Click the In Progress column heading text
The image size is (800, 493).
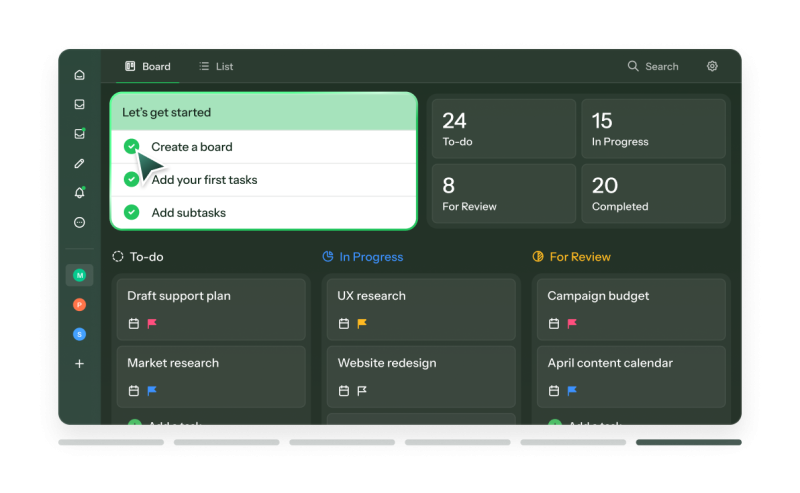[371, 257]
